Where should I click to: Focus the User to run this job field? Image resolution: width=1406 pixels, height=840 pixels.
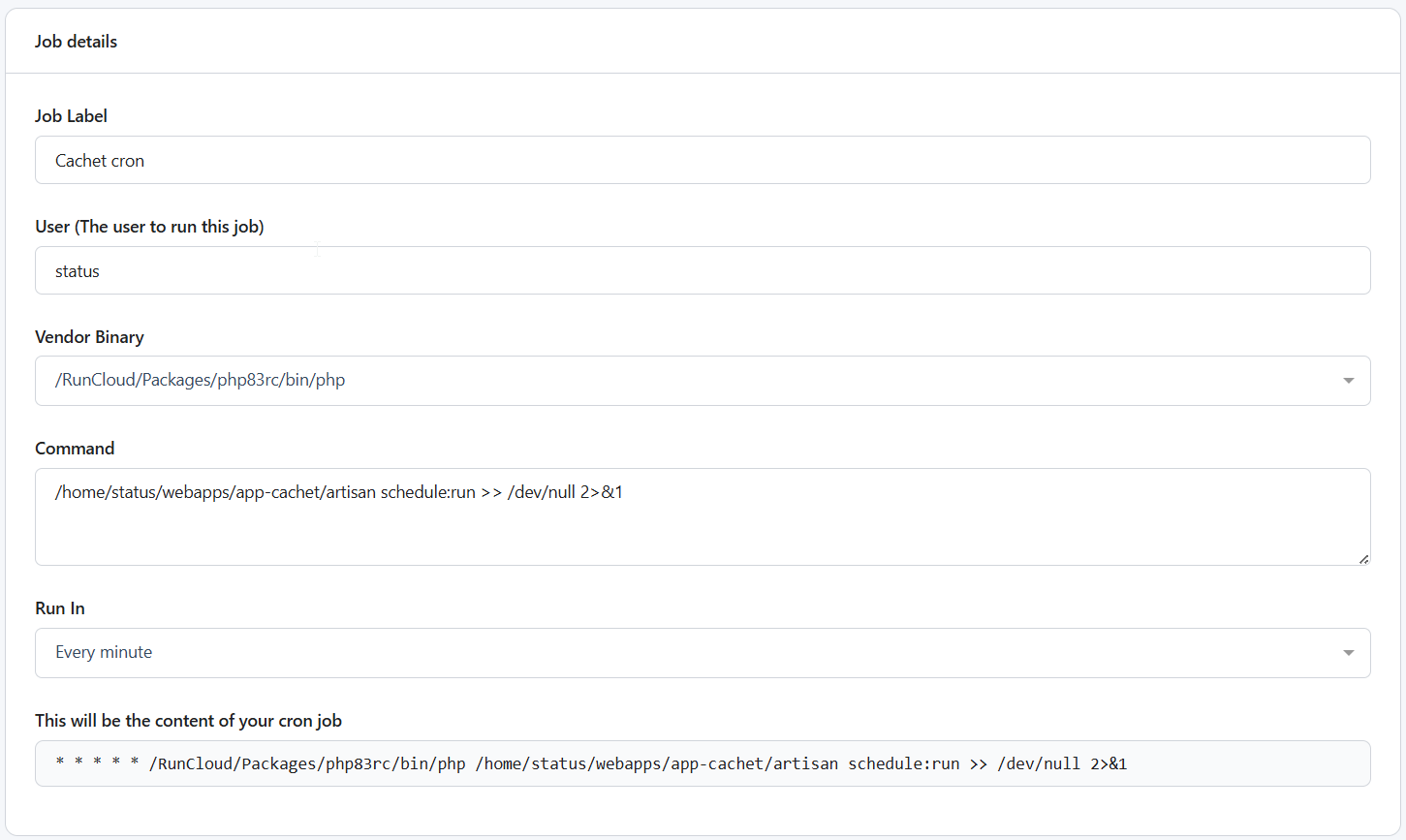click(x=703, y=270)
